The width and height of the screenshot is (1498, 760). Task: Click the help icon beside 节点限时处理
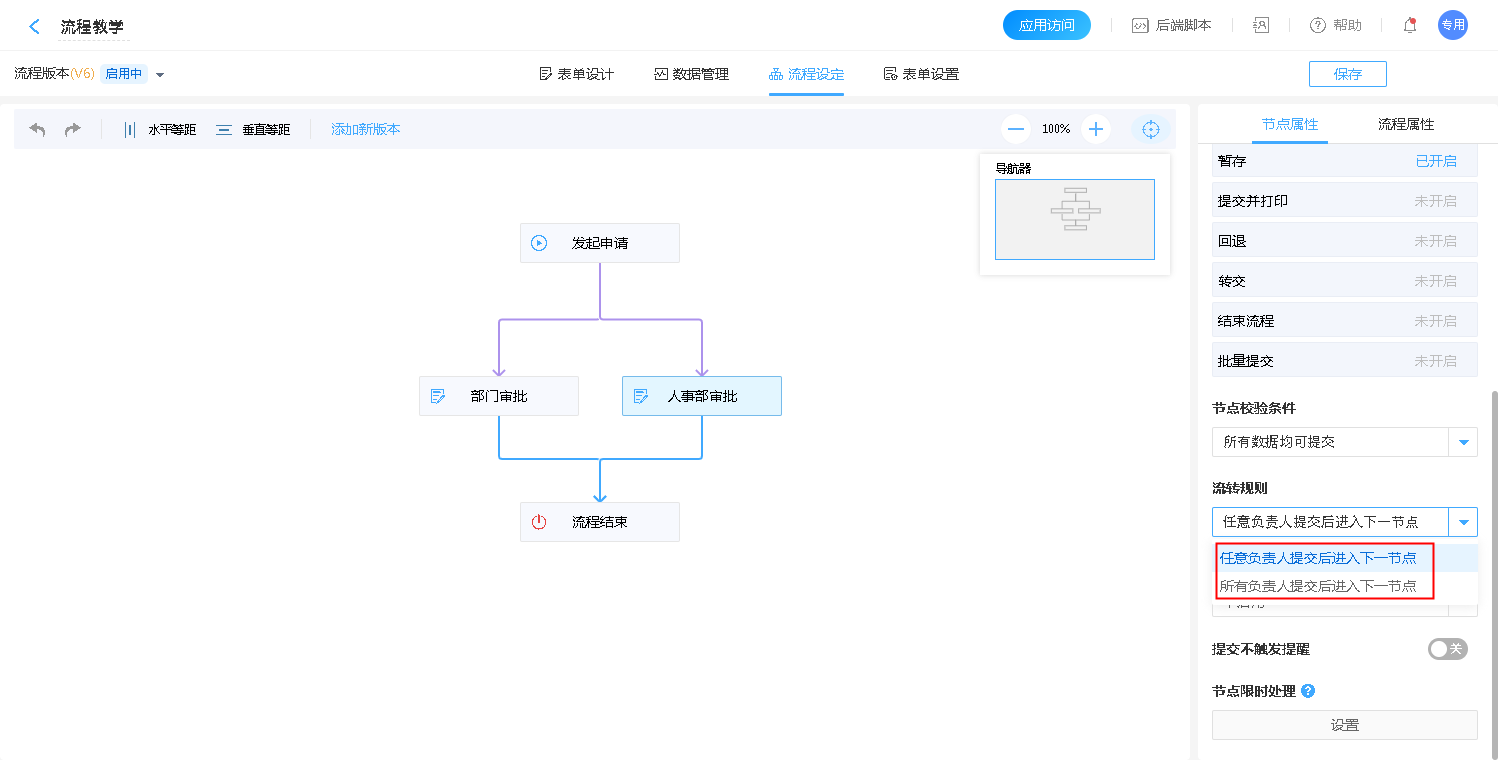point(1308,691)
